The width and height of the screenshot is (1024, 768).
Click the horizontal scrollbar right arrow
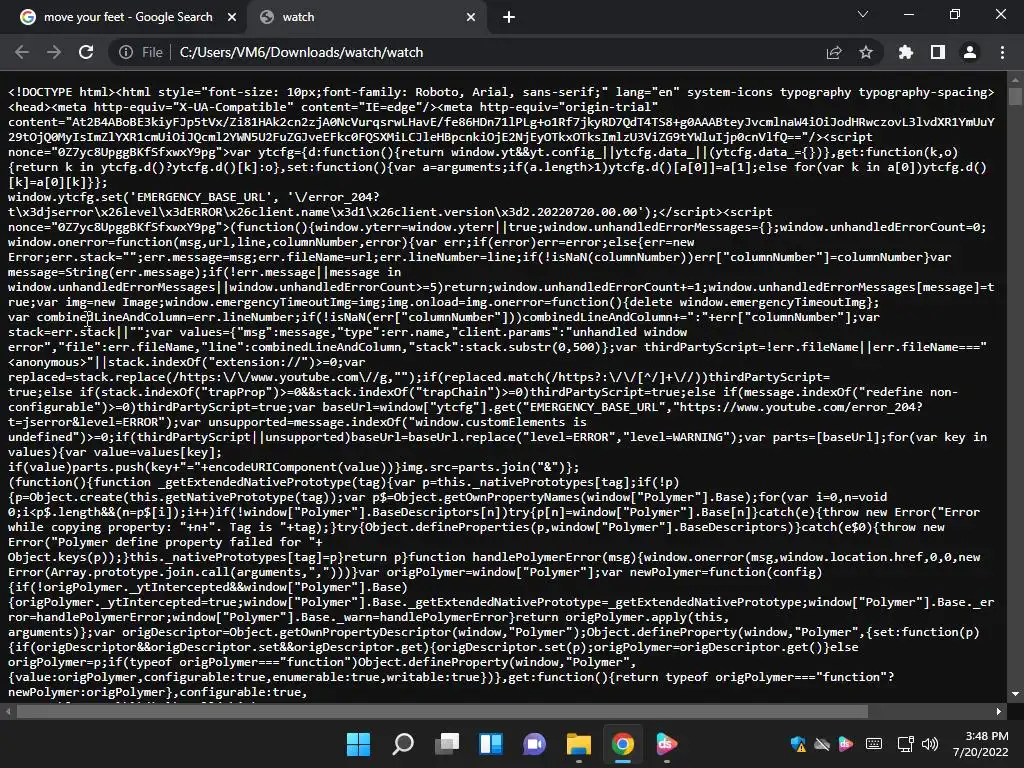pos(999,711)
